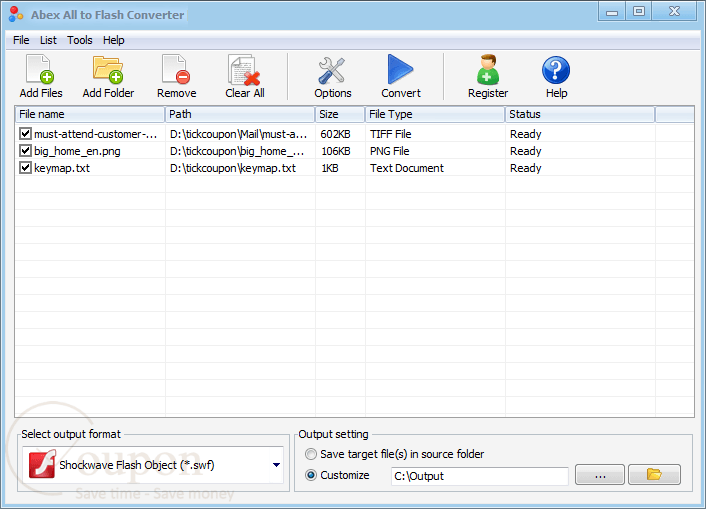
Task: Uncheck the keymap.txt checkbox
Action: 25,168
